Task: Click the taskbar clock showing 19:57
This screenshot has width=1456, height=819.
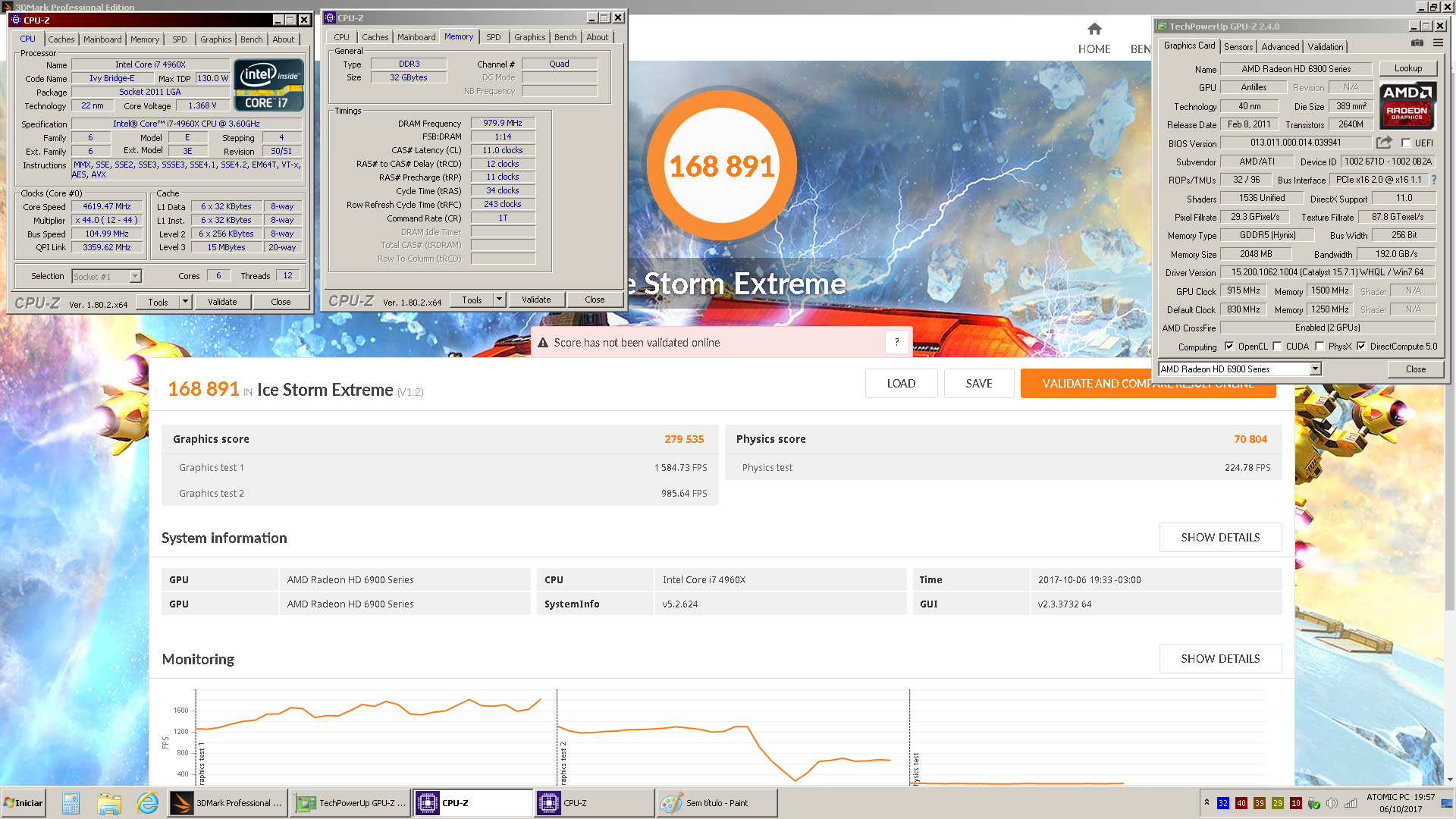Action: pos(1401,803)
